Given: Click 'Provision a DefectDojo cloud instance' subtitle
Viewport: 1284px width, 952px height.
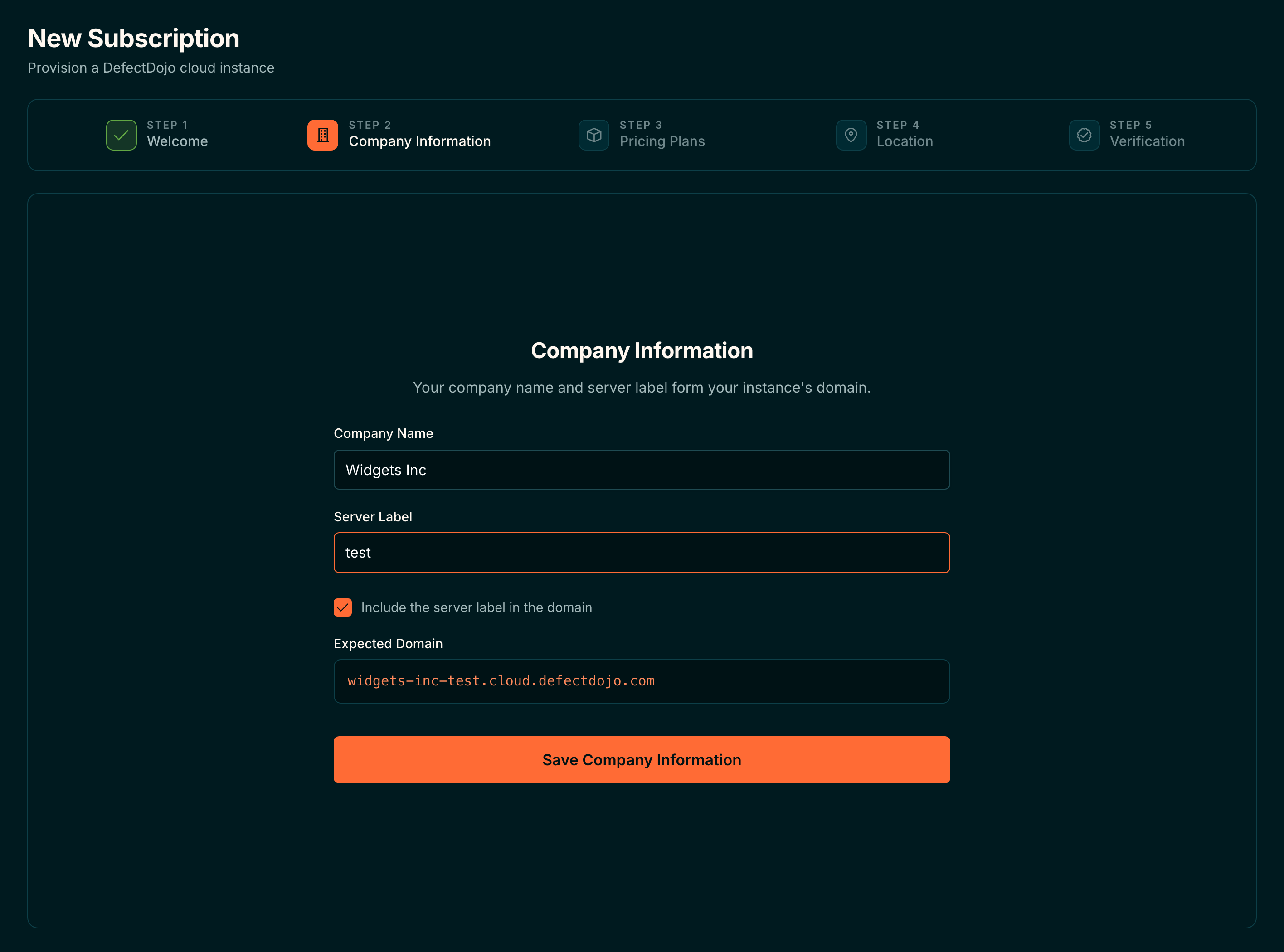Looking at the screenshot, I should click(151, 68).
